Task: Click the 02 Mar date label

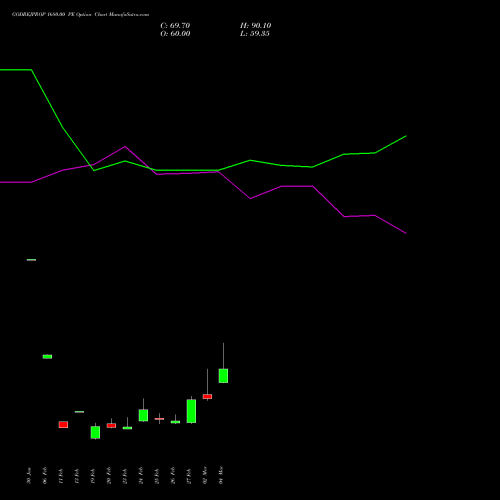Action: tap(205, 475)
